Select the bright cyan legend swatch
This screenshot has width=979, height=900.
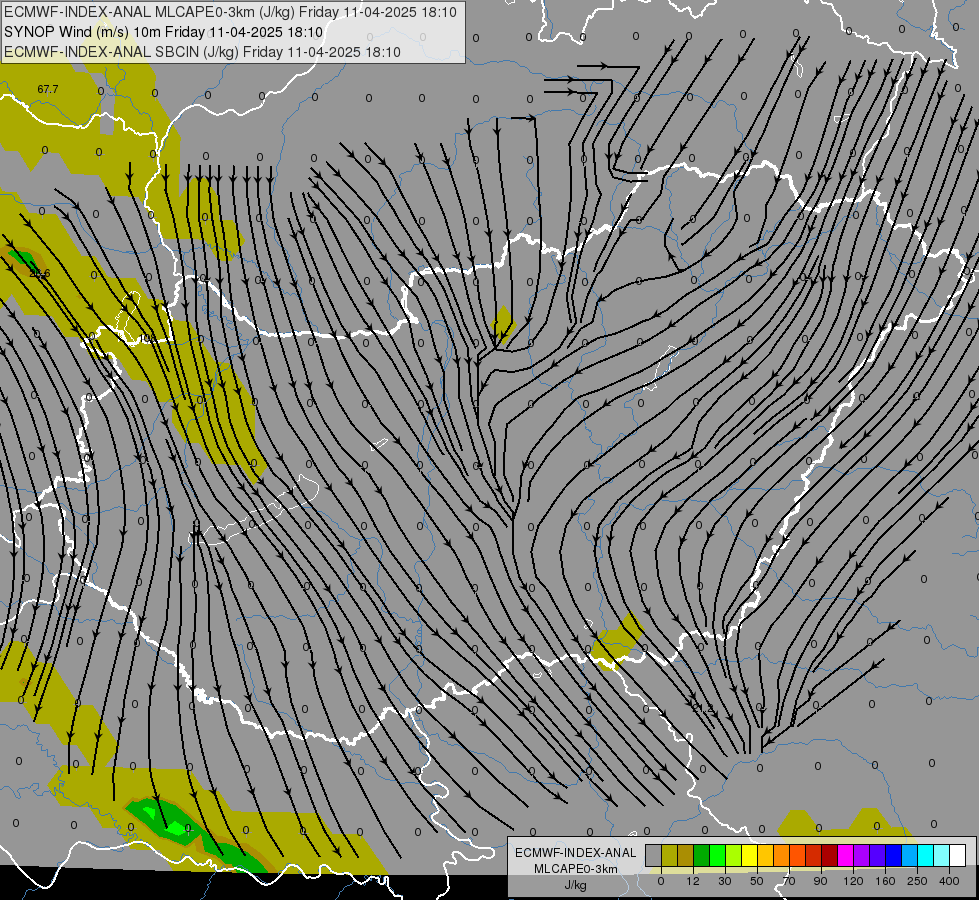point(926,855)
